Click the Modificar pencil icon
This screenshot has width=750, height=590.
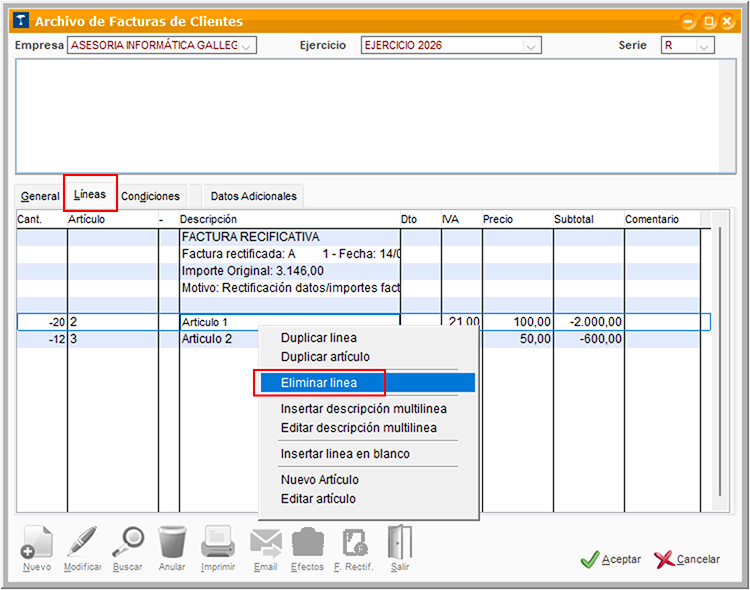(x=82, y=542)
